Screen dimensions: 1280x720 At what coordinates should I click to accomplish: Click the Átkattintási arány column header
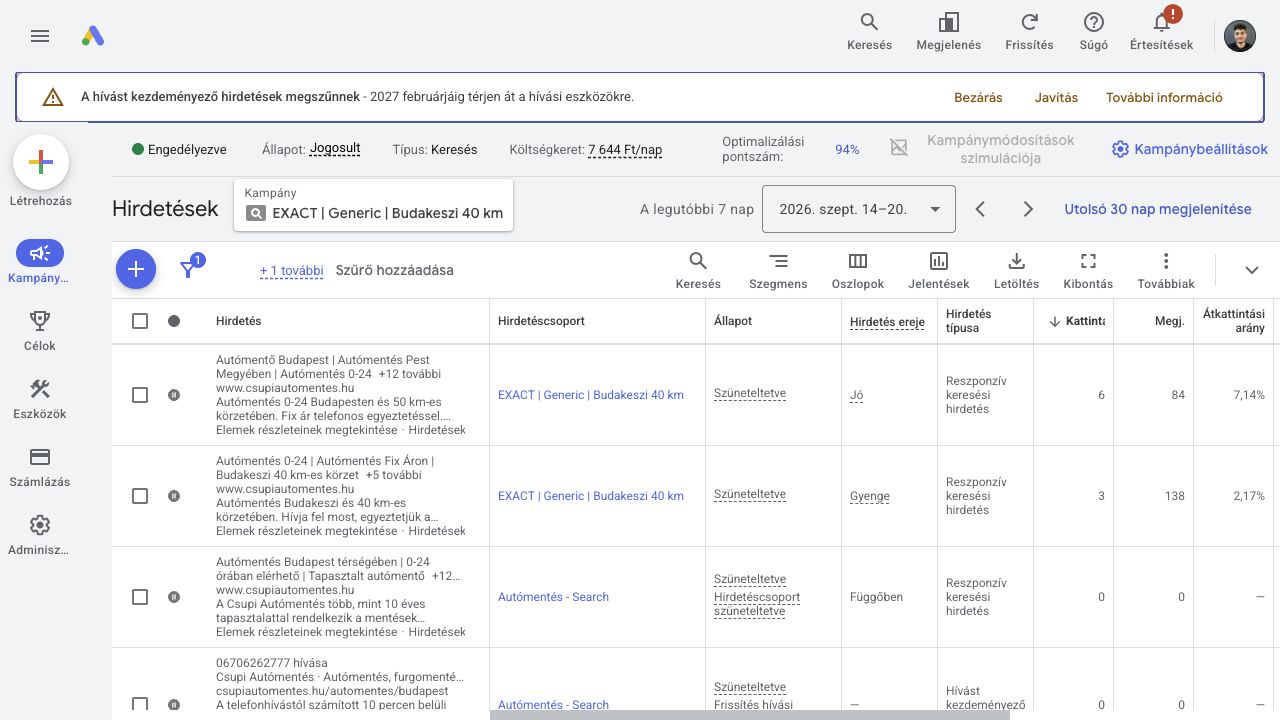1234,321
